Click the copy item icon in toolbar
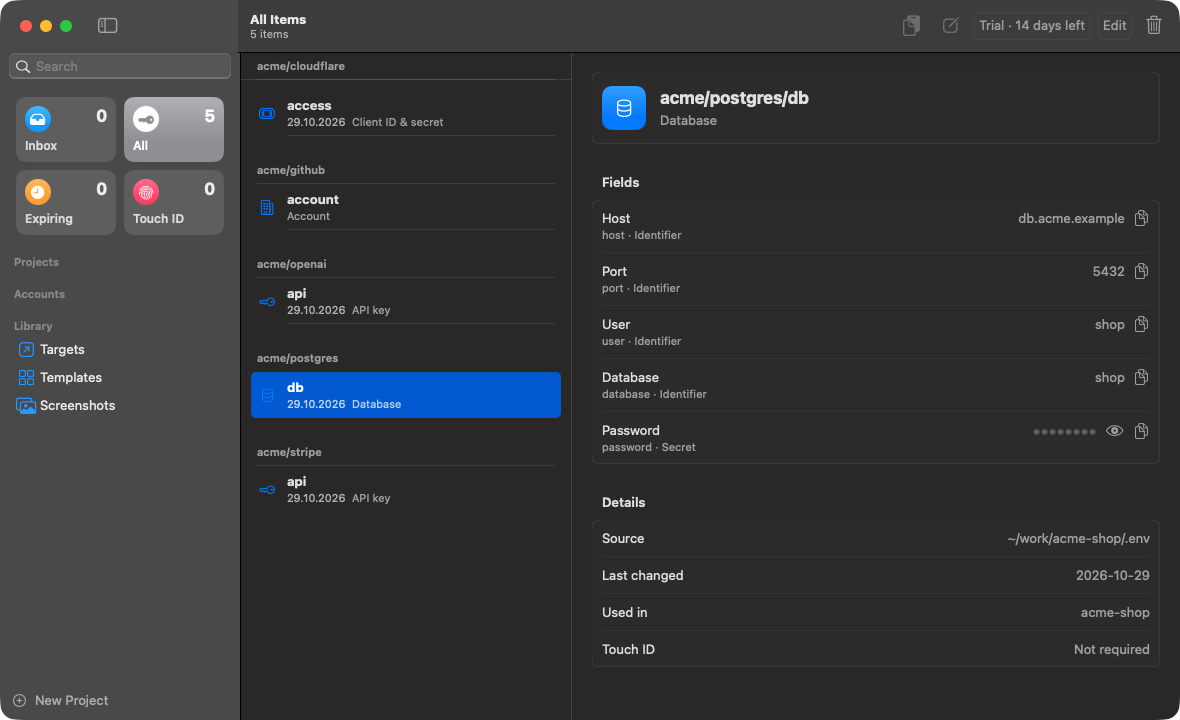The height and width of the screenshot is (720, 1180). (911, 26)
